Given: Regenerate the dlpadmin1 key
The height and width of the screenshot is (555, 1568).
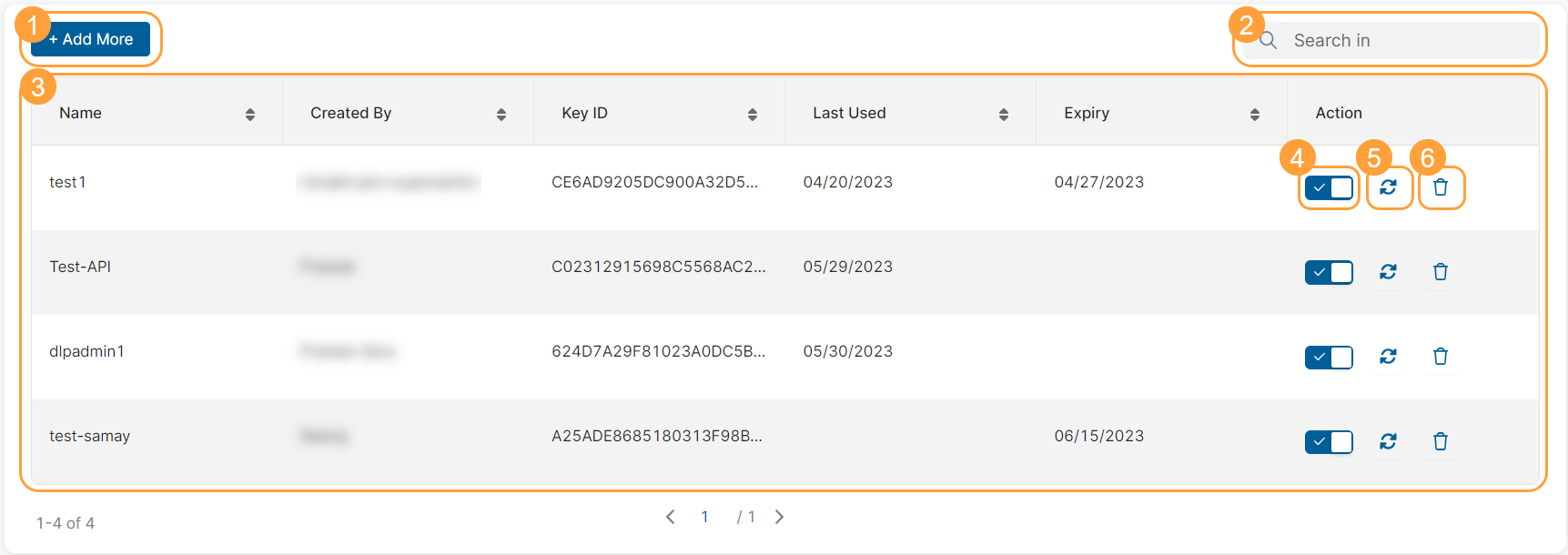Looking at the screenshot, I should coord(1388,357).
